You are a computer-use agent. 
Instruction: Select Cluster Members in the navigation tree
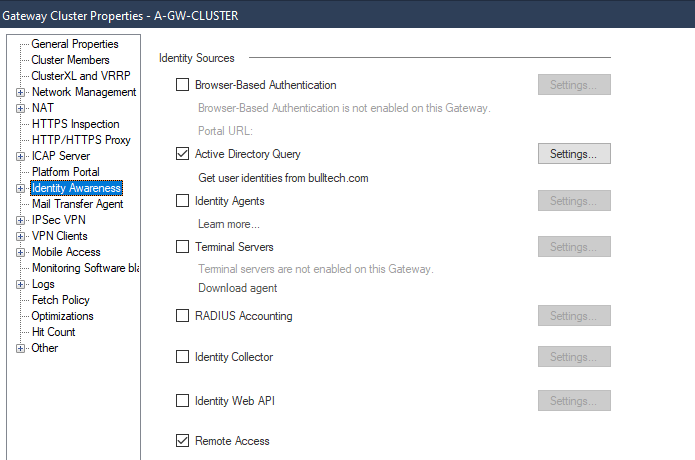click(x=70, y=60)
